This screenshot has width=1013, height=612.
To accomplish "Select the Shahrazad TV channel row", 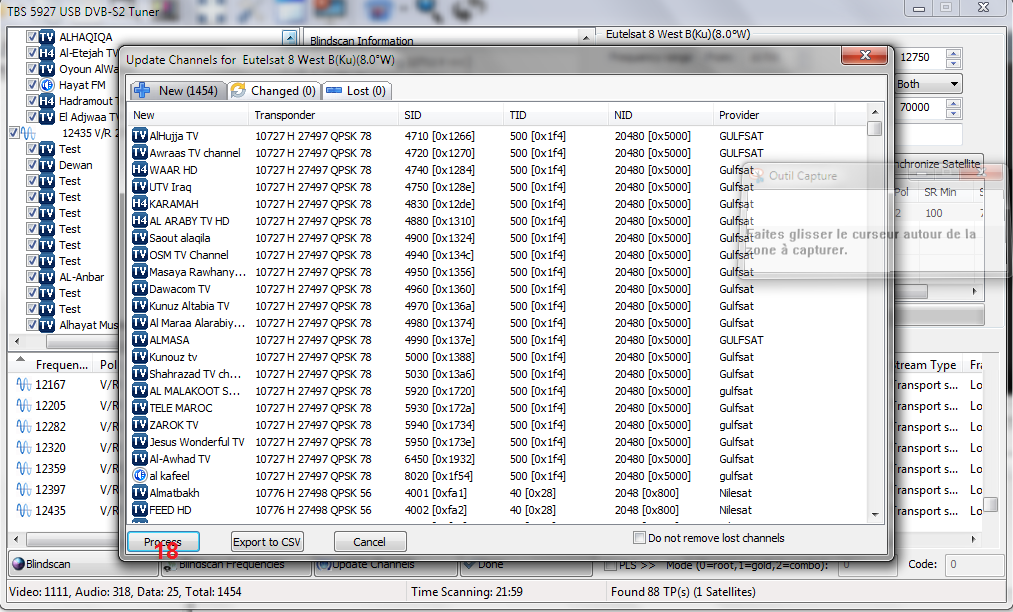I will click(x=497, y=374).
